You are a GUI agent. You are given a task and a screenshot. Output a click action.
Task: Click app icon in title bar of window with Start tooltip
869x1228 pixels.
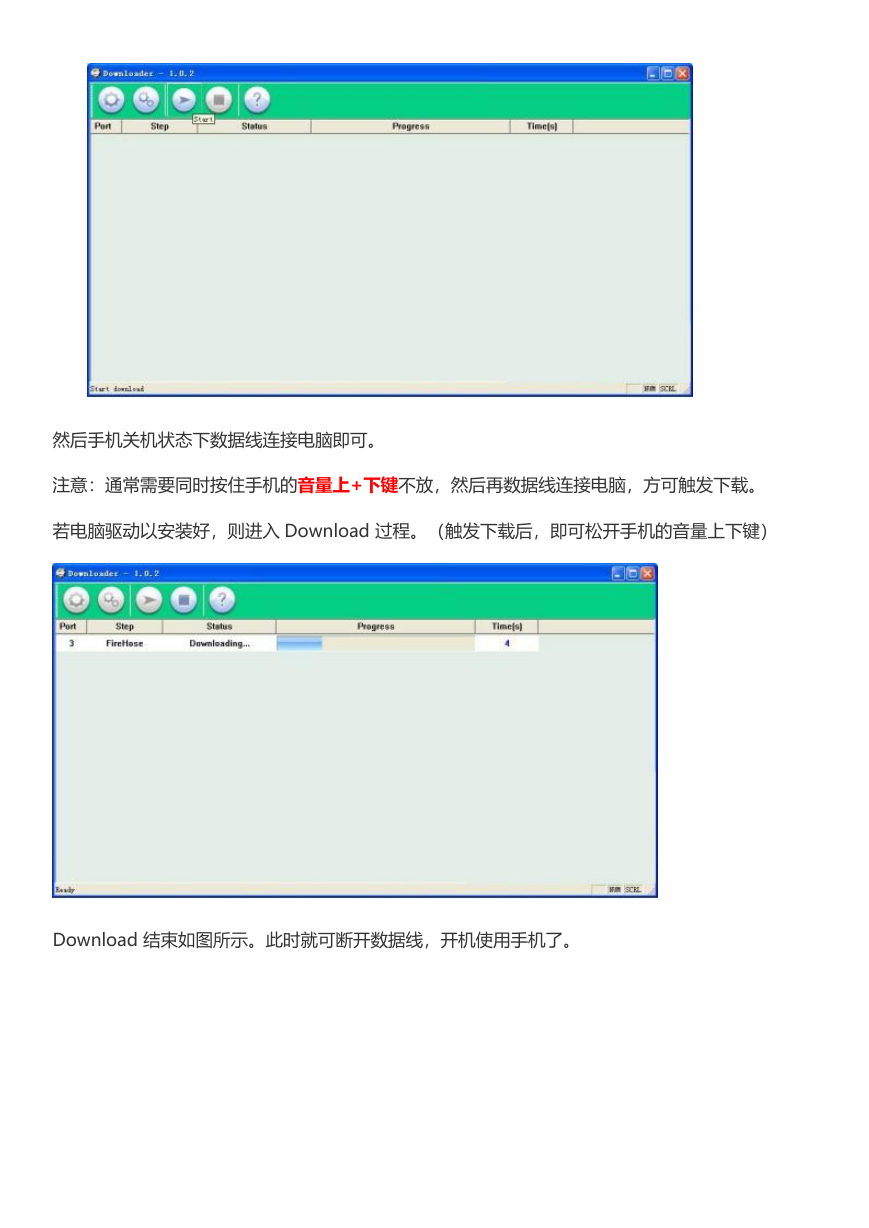click(x=96, y=73)
